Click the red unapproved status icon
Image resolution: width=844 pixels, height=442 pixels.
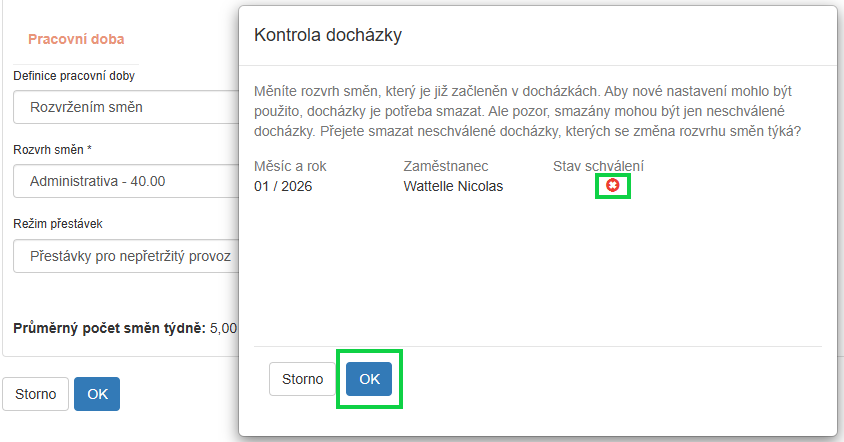click(612, 185)
